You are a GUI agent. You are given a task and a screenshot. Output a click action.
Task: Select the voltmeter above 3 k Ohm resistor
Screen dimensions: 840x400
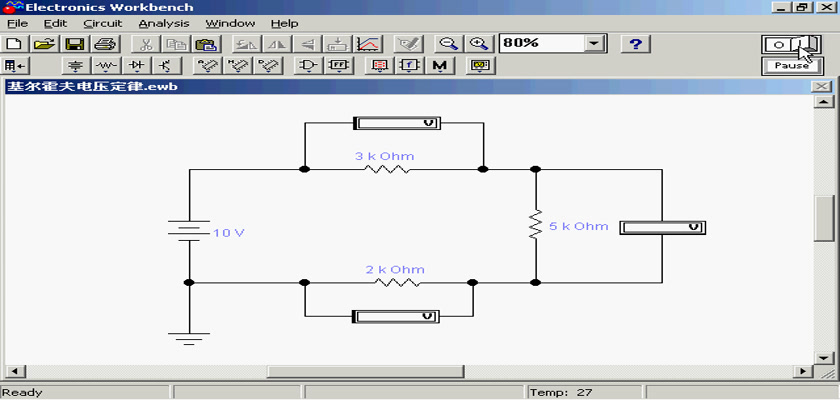point(397,123)
